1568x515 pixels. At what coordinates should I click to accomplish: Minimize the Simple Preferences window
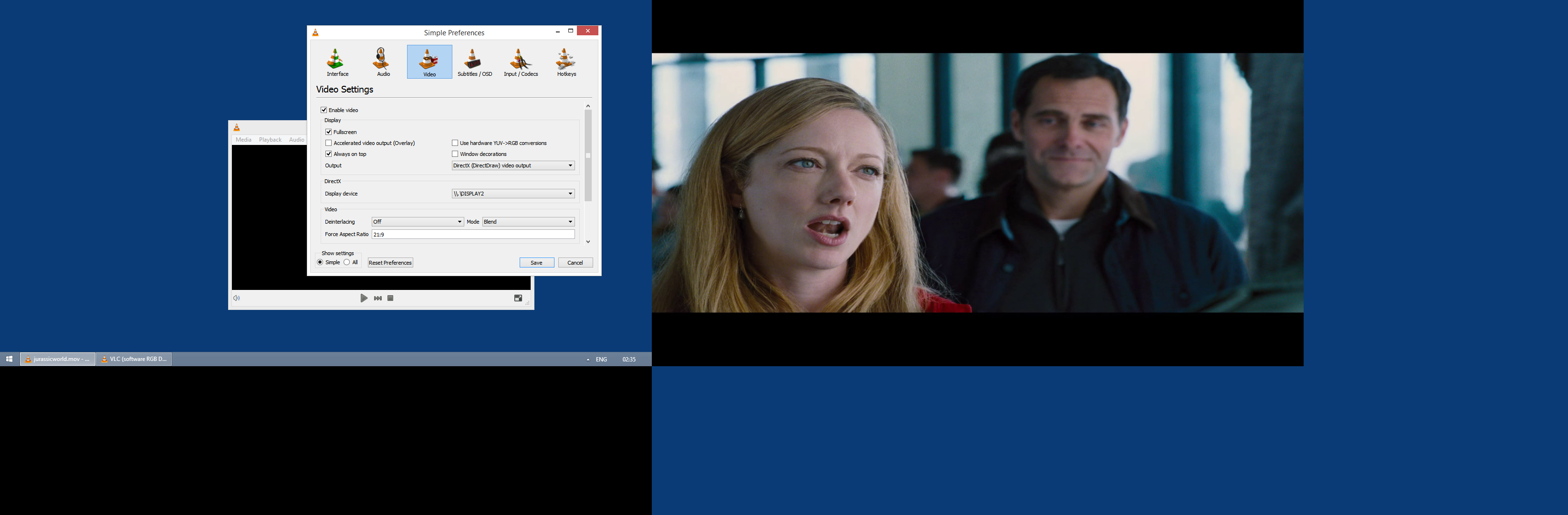tap(557, 31)
